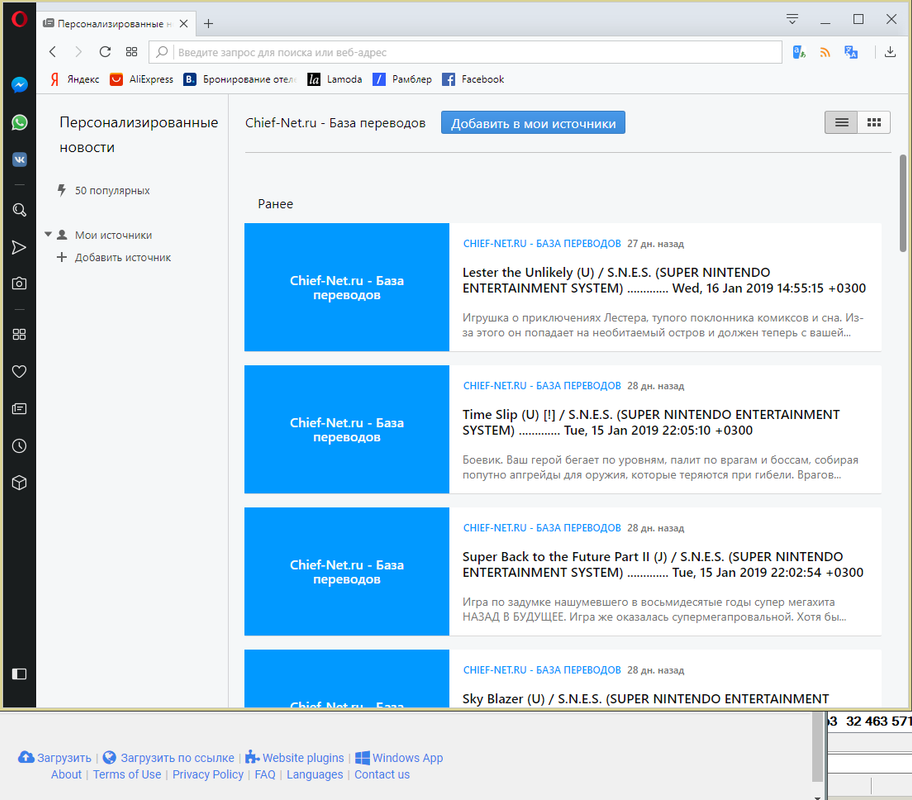Image resolution: width=912 pixels, height=800 pixels.
Task: Open Lester the Unlikely article title
Action: (664, 280)
